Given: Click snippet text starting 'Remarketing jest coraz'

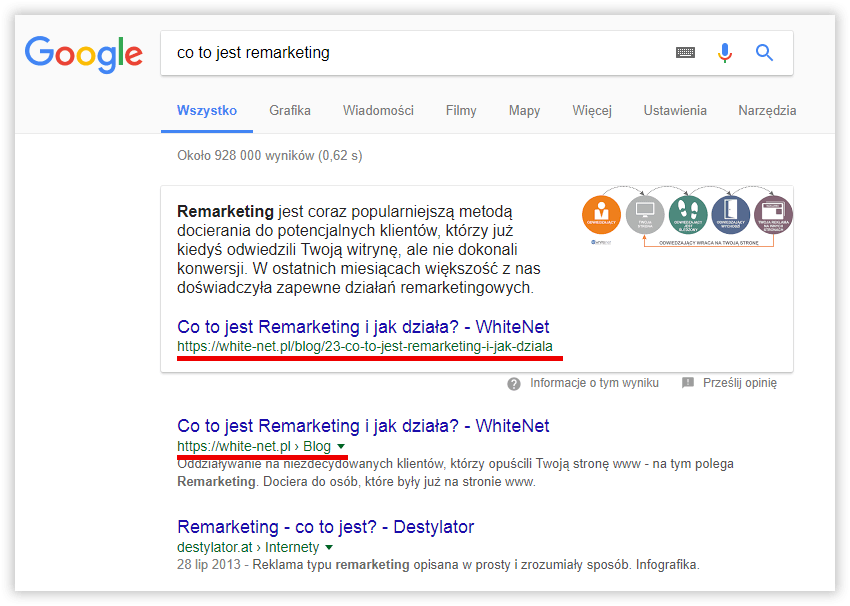Looking at the screenshot, I should [358, 249].
